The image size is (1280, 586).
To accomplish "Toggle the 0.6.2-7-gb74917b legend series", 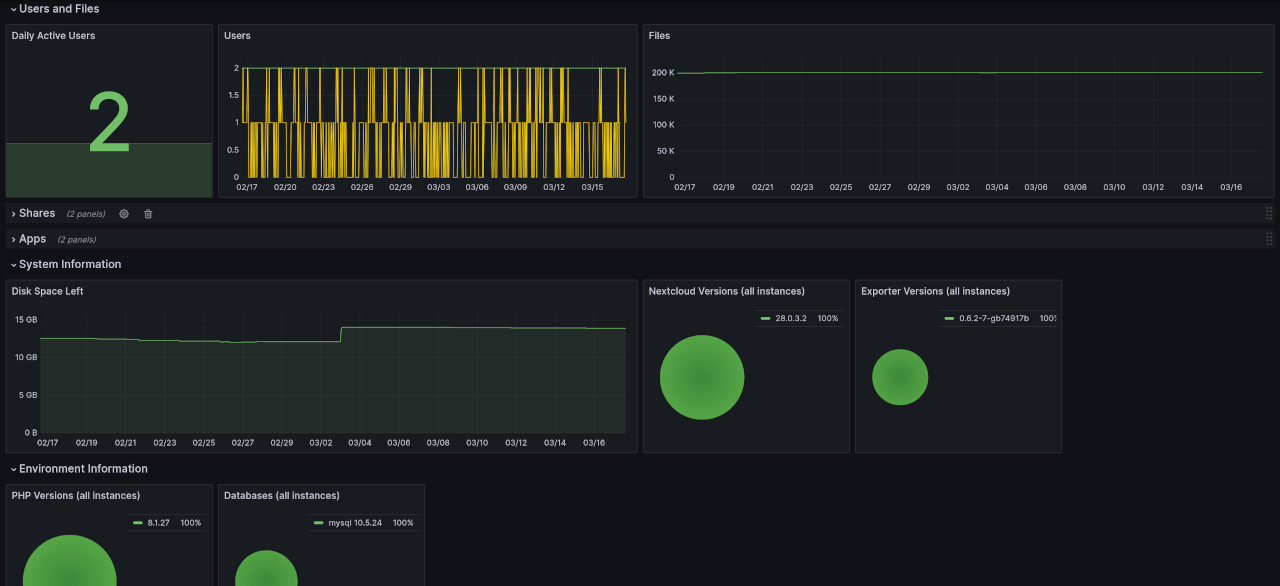I will pos(993,318).
